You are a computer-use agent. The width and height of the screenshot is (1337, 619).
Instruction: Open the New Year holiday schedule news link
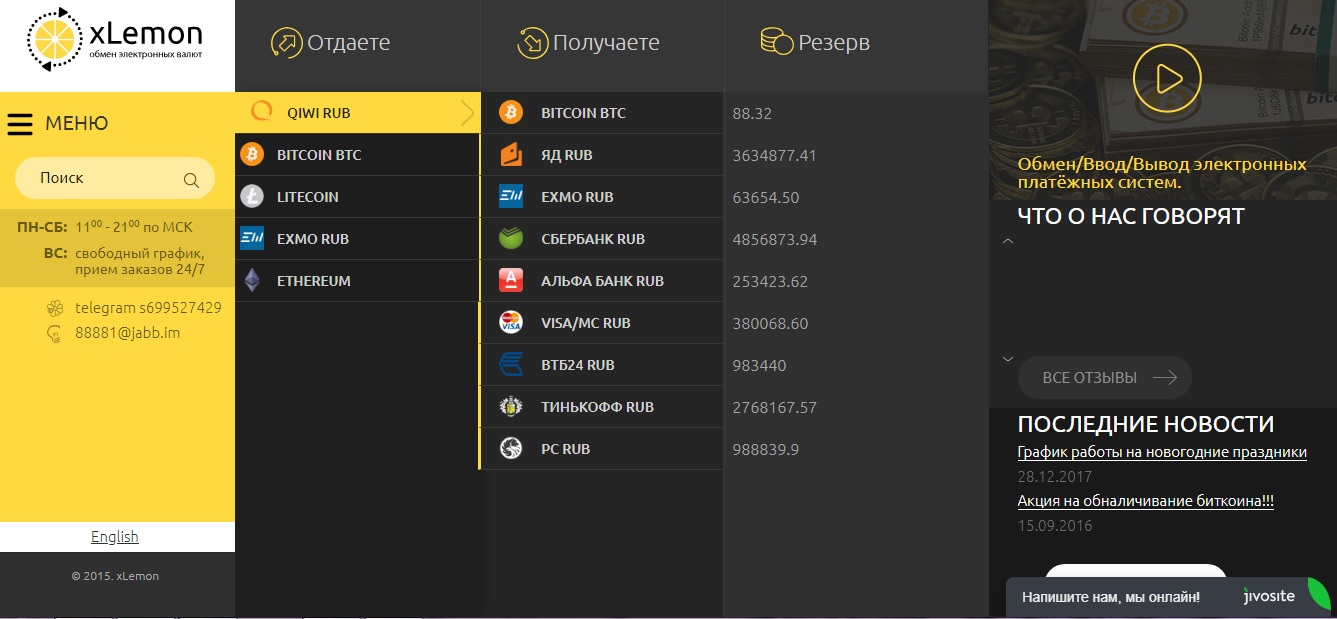click(1161, 452)
